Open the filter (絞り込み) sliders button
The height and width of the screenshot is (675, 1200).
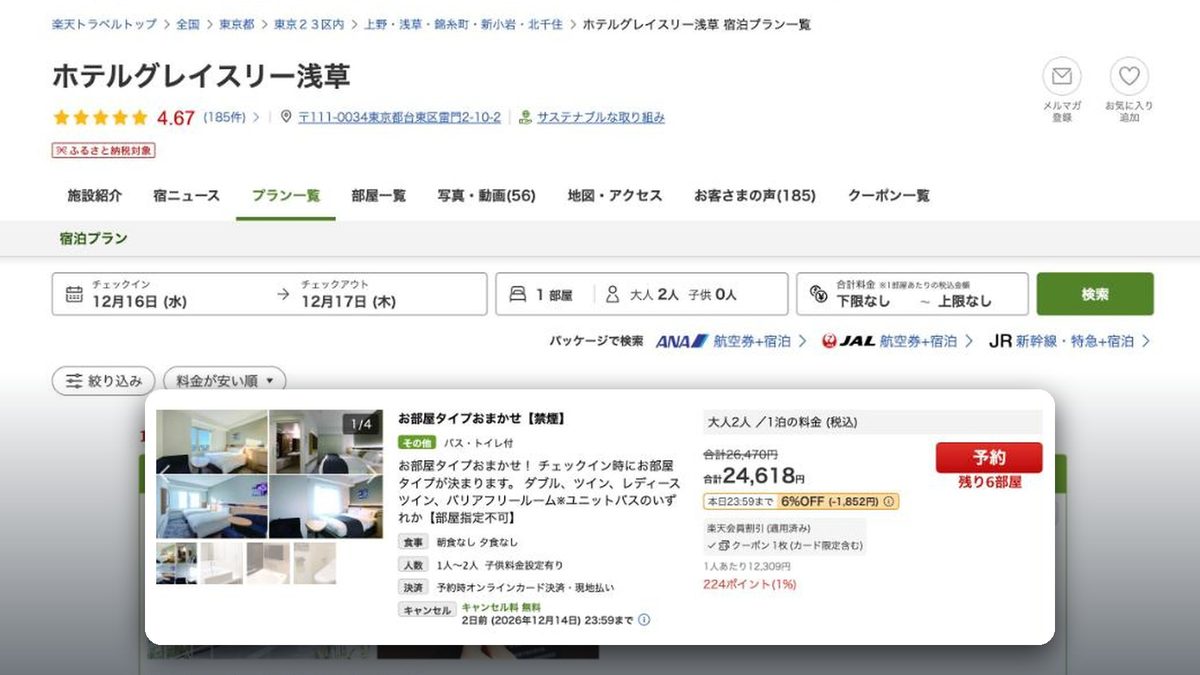103,381
